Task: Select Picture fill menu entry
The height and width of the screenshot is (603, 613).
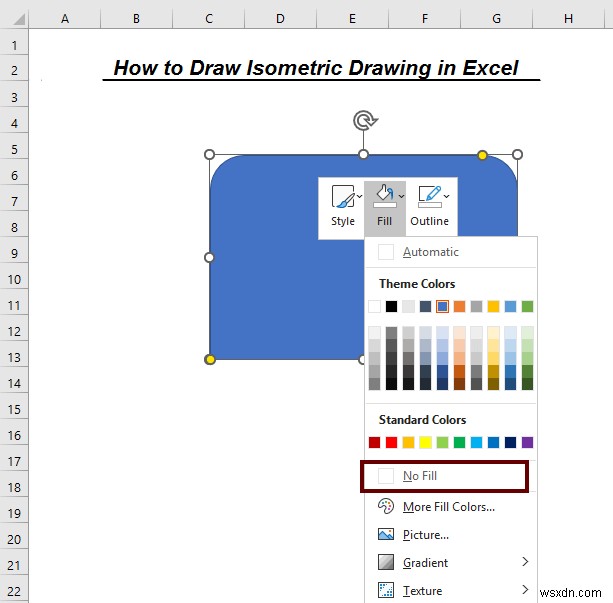Action: point(451,535)
